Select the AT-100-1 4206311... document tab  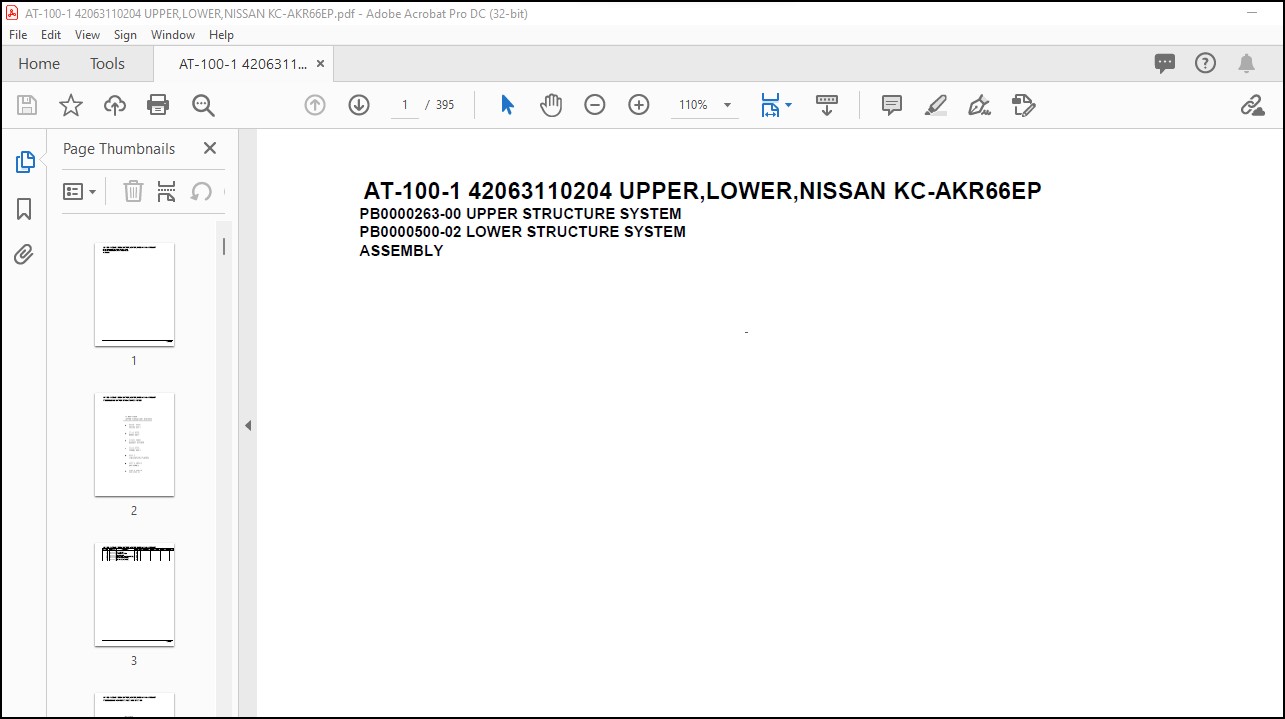tap(243, 63)
